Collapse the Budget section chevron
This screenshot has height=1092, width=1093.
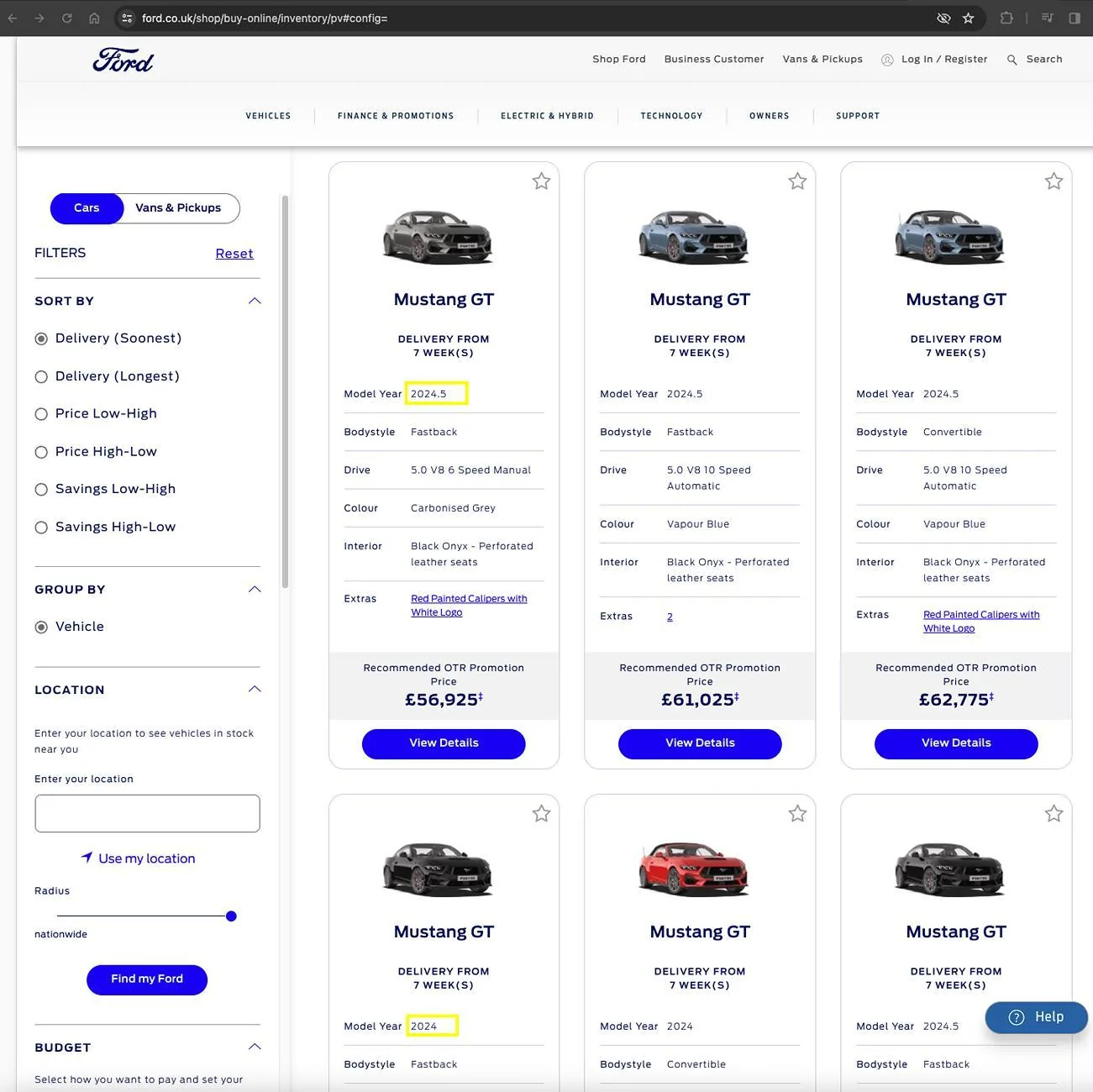click(x=255, y=1047)
